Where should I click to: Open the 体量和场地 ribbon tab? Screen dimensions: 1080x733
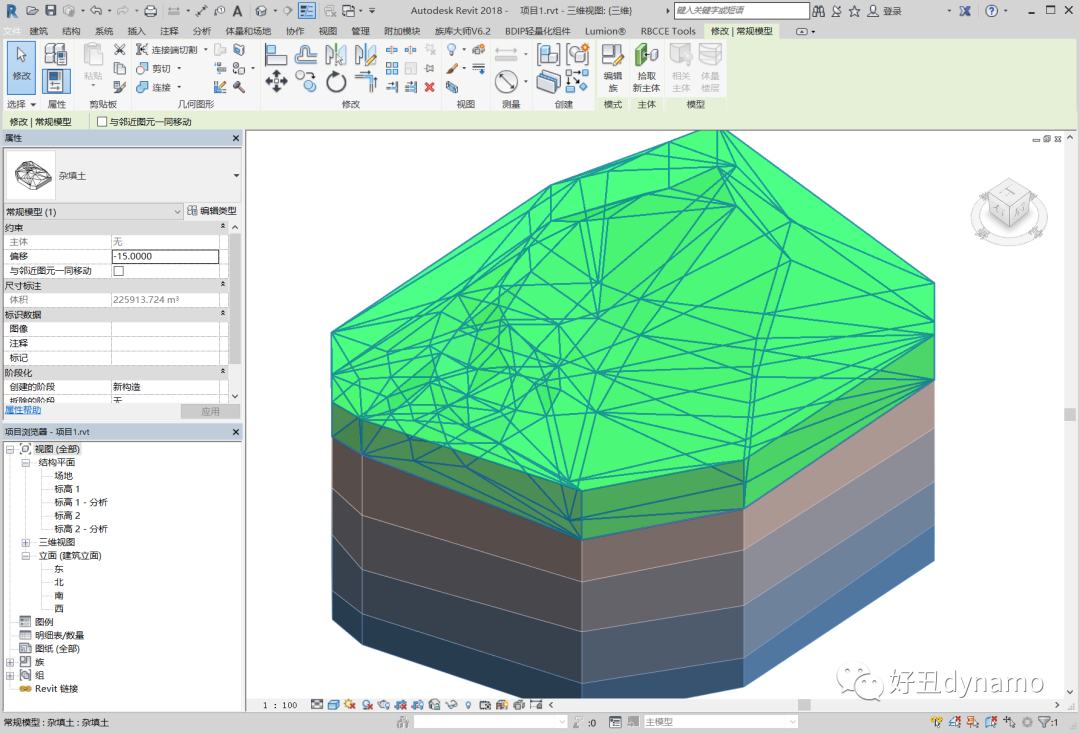pos(247,31)
